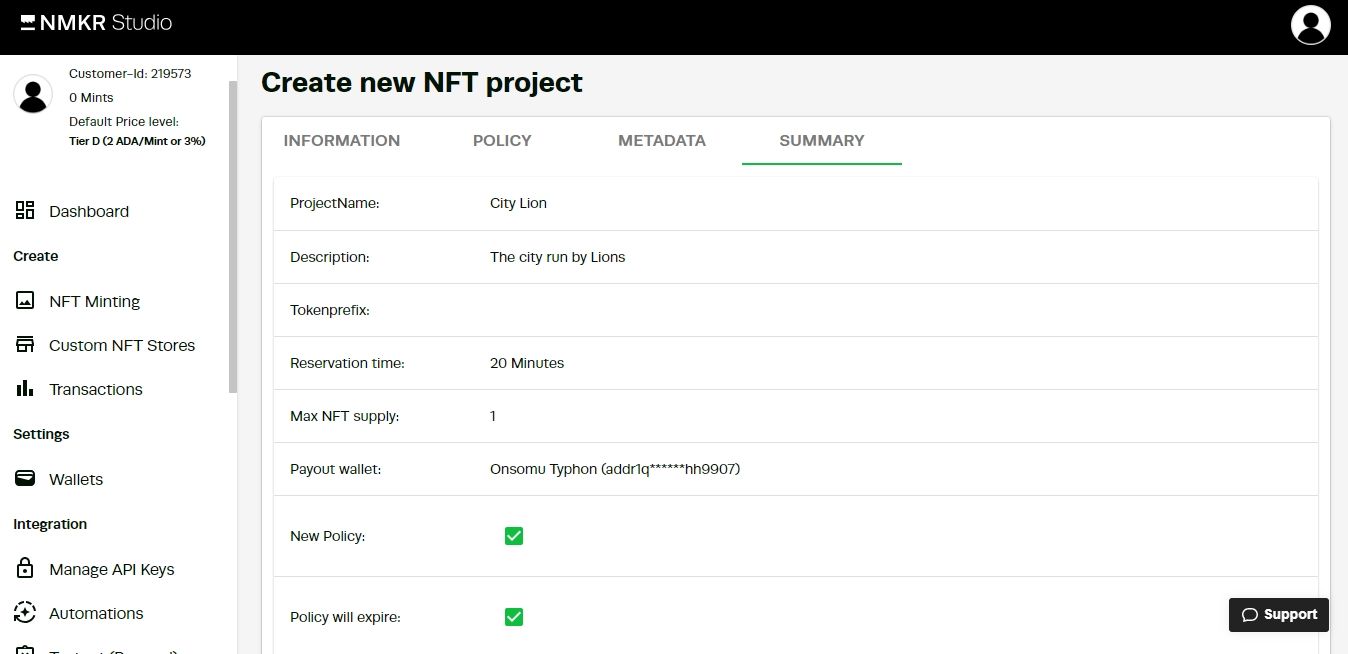Image resolution: width=1348 pixels, height=654 pixels.
Task: Click the Wallets card icon
Action: click(x=25, y=479)
